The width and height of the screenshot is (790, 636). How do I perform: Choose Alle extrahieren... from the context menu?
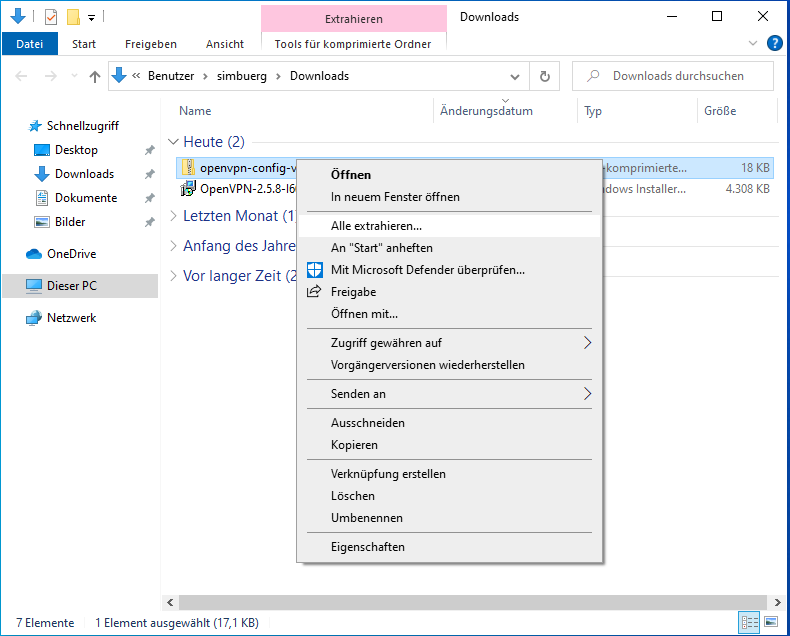pos(376,226)
